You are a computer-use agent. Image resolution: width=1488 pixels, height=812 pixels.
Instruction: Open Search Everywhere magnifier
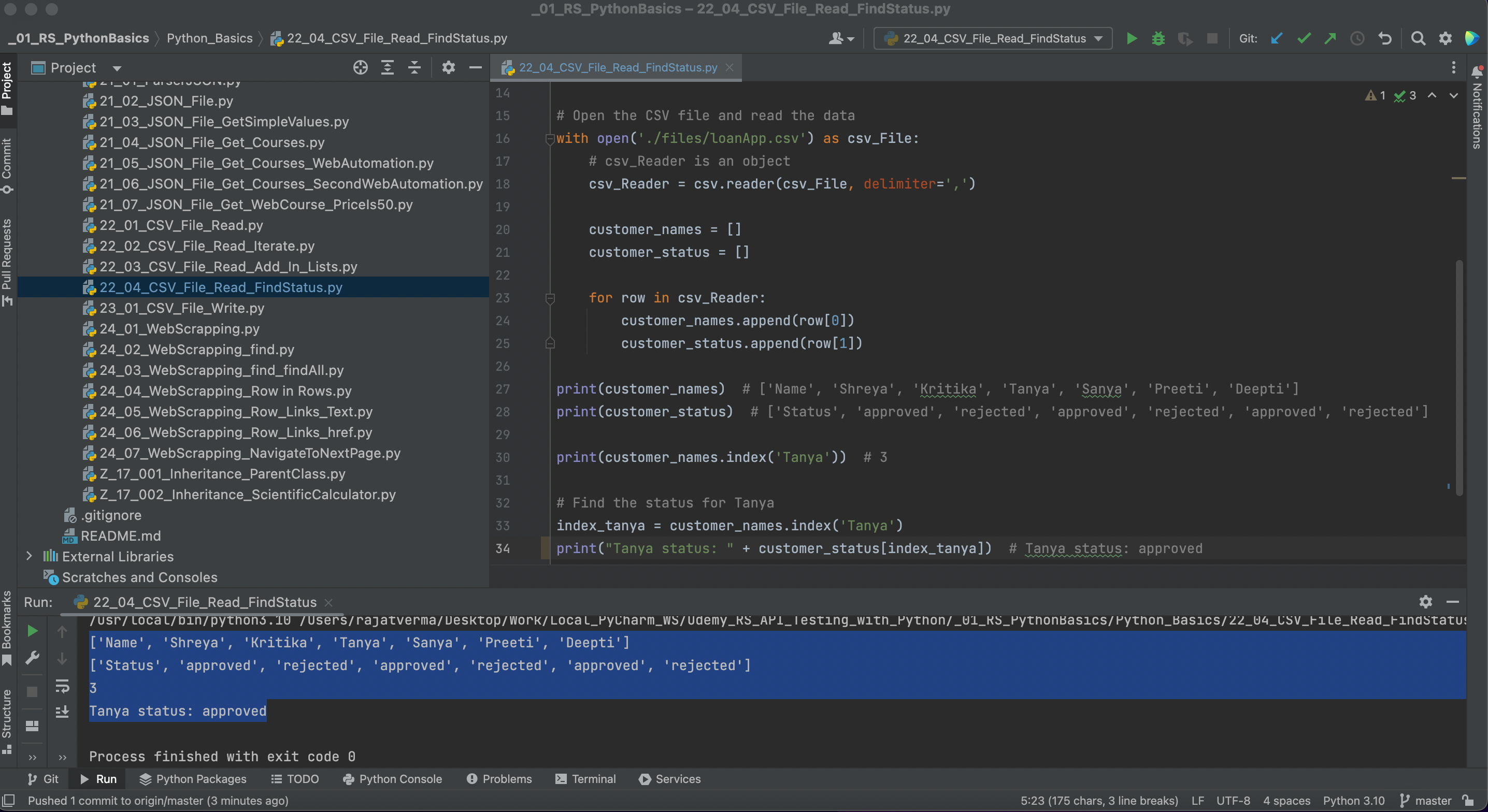1418,39
